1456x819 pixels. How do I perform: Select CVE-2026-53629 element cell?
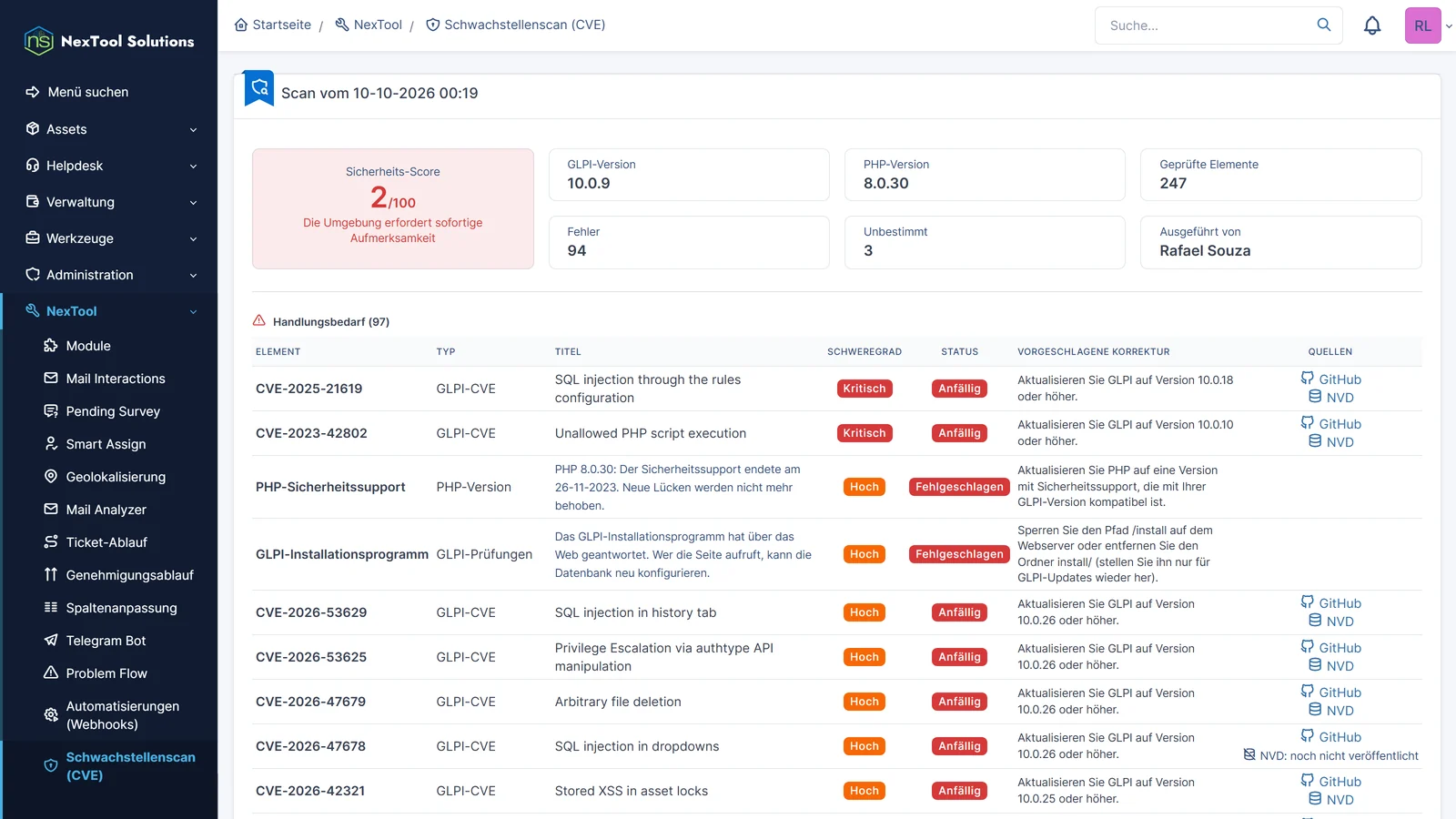311,612
